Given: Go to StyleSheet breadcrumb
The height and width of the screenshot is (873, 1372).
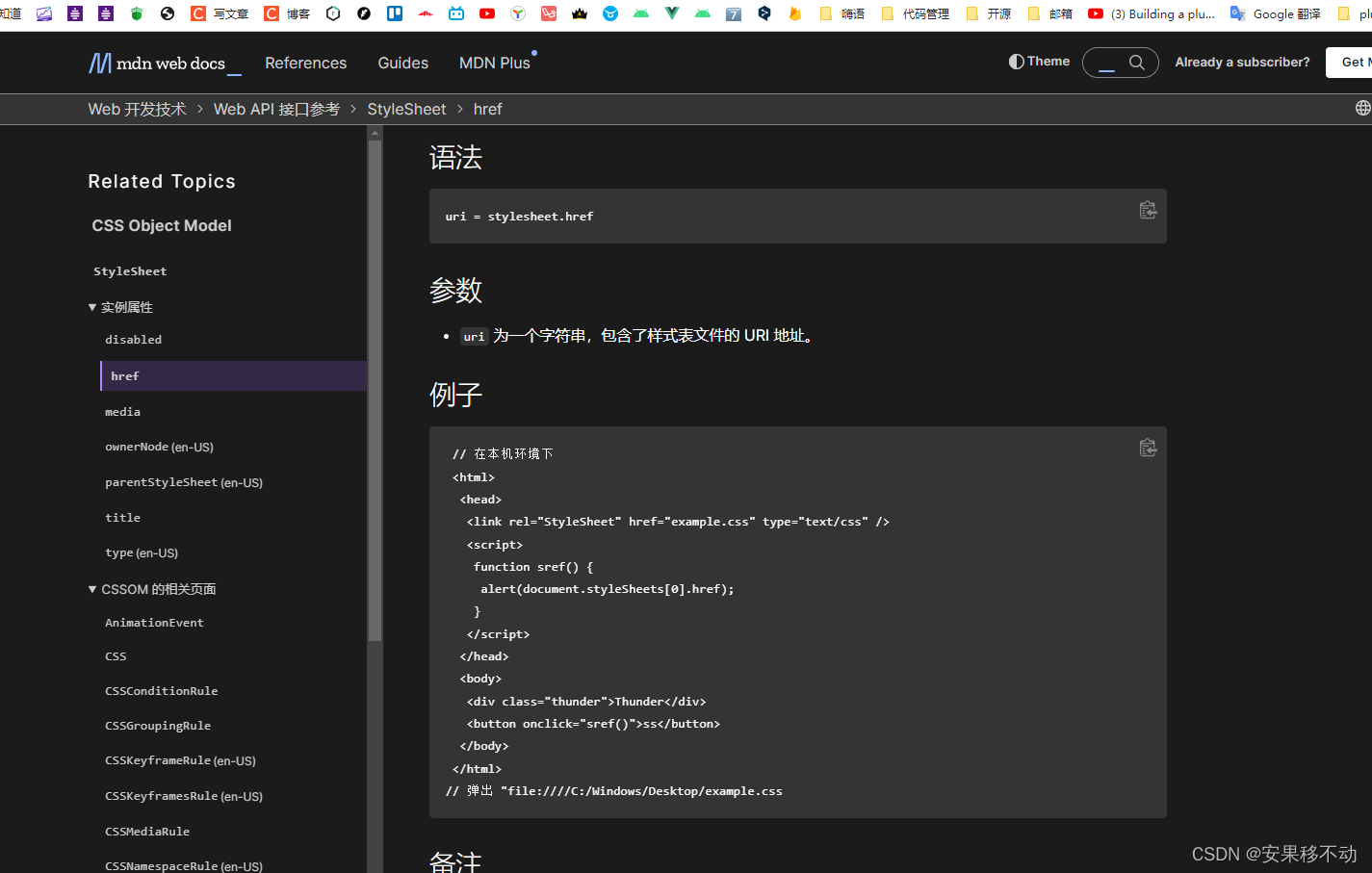Looking at the screenshot, I should coord(406,109).
